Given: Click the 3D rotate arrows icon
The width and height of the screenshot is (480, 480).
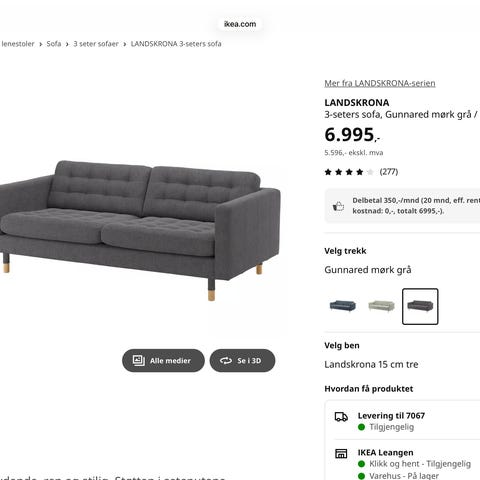Looking at the screenshot, I should point(226,361).
